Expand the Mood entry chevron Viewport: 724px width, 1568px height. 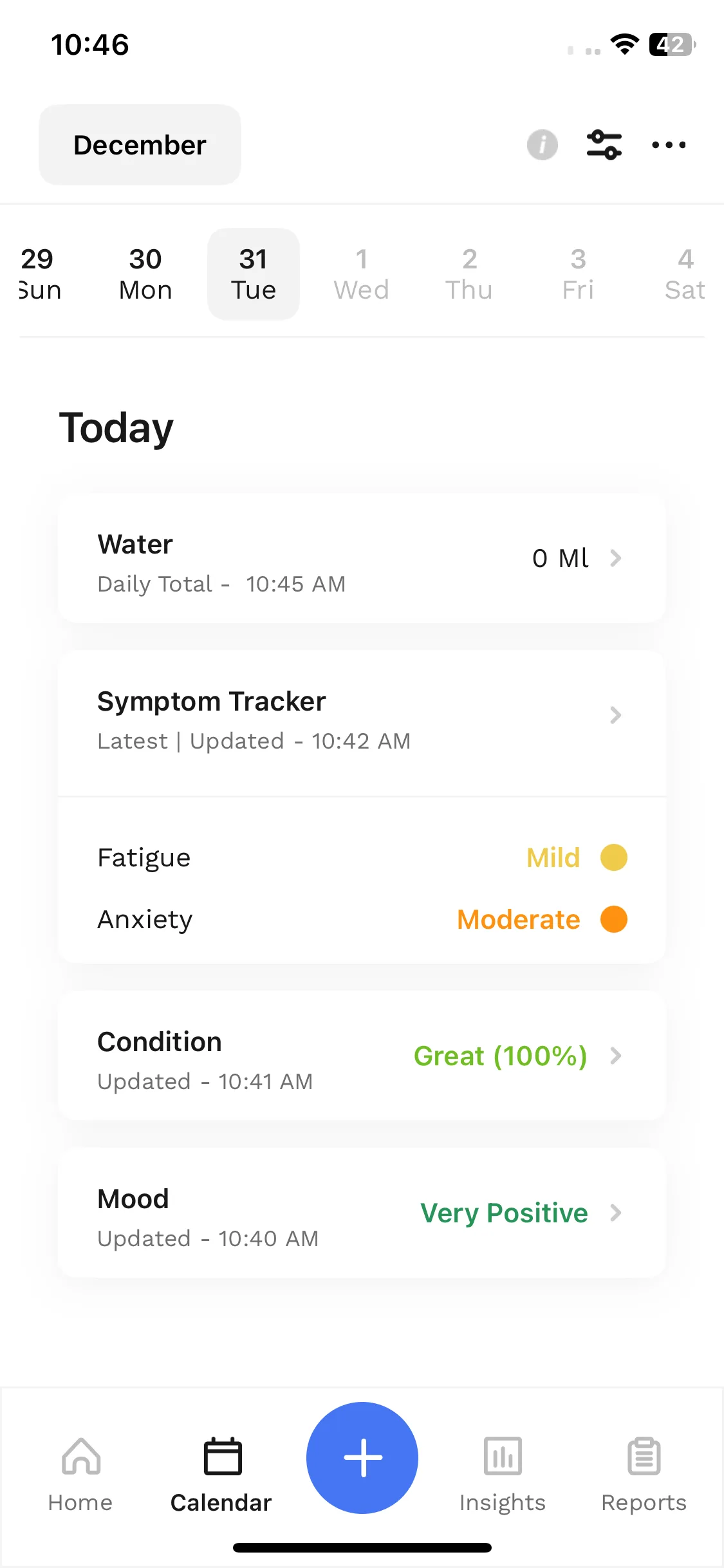coord(615,1213)
